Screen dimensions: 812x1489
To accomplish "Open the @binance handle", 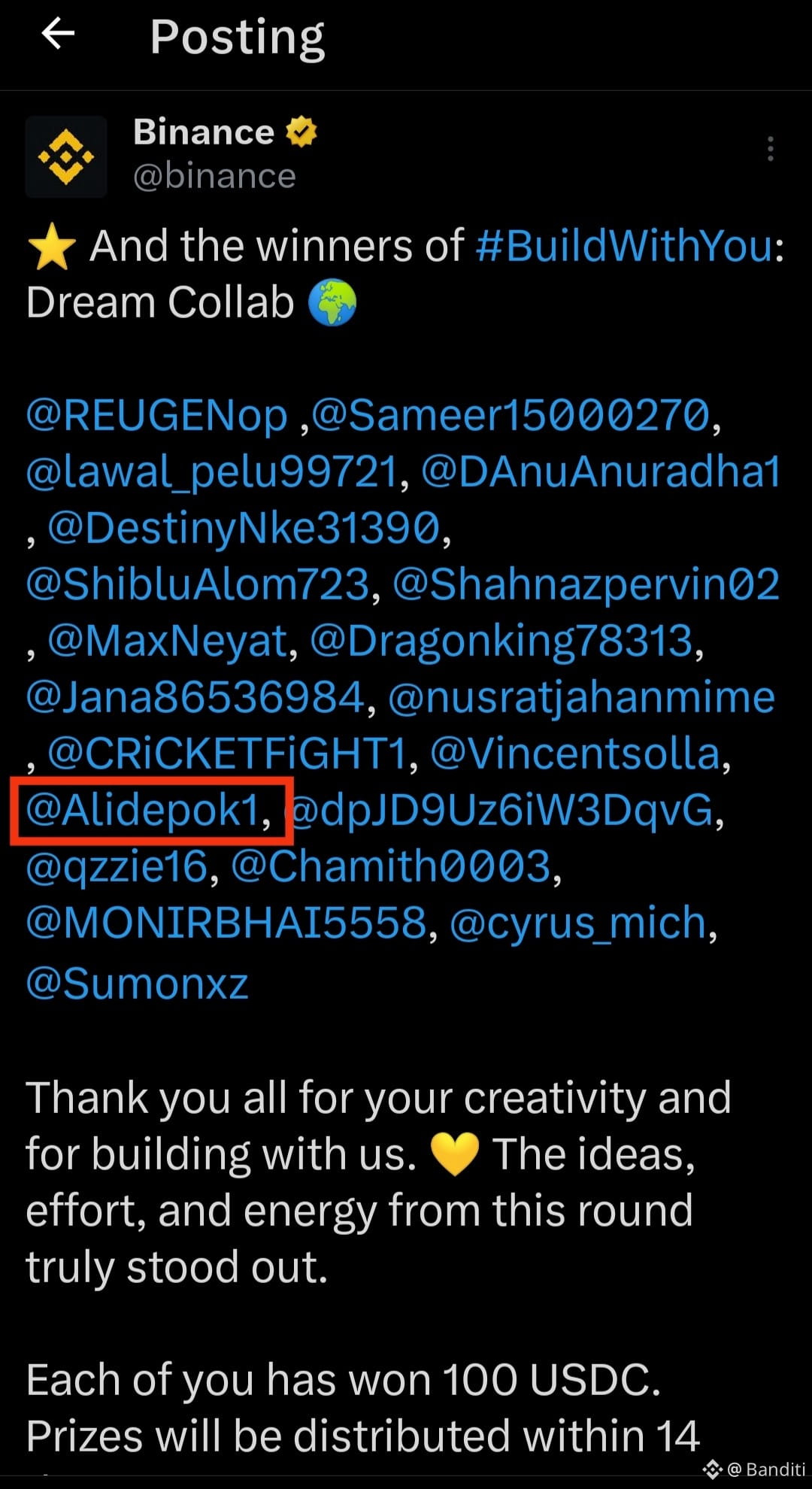I will pos(214,176).
